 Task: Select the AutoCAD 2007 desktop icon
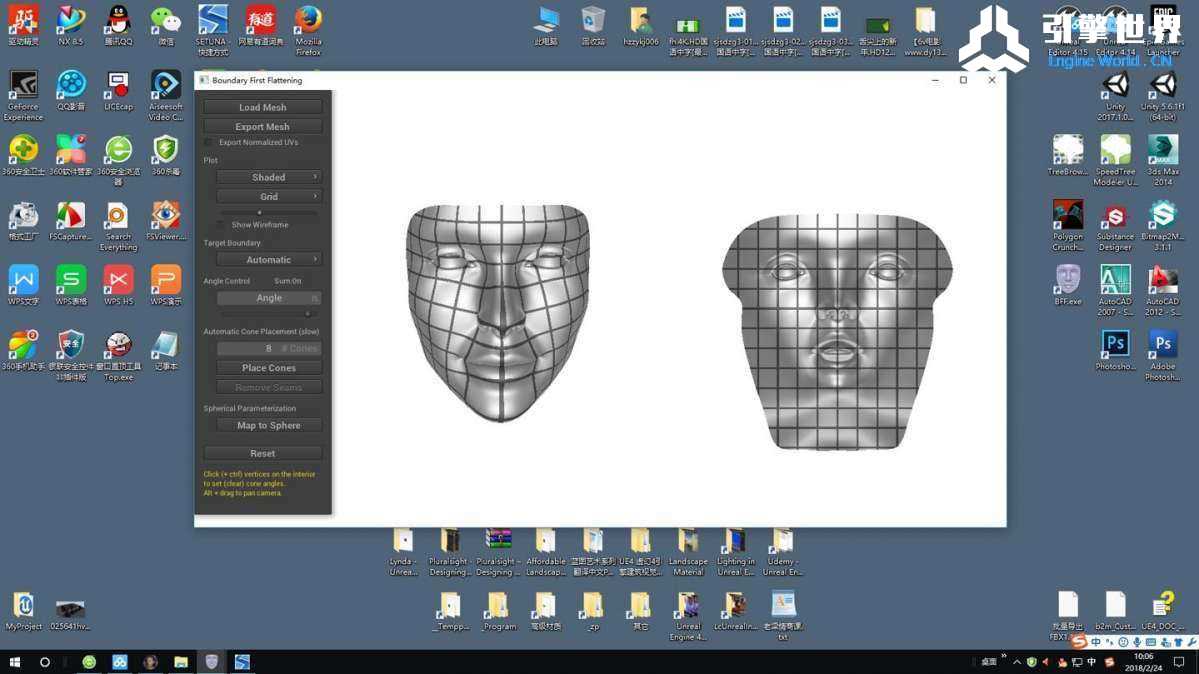(x=1115, y=291)
